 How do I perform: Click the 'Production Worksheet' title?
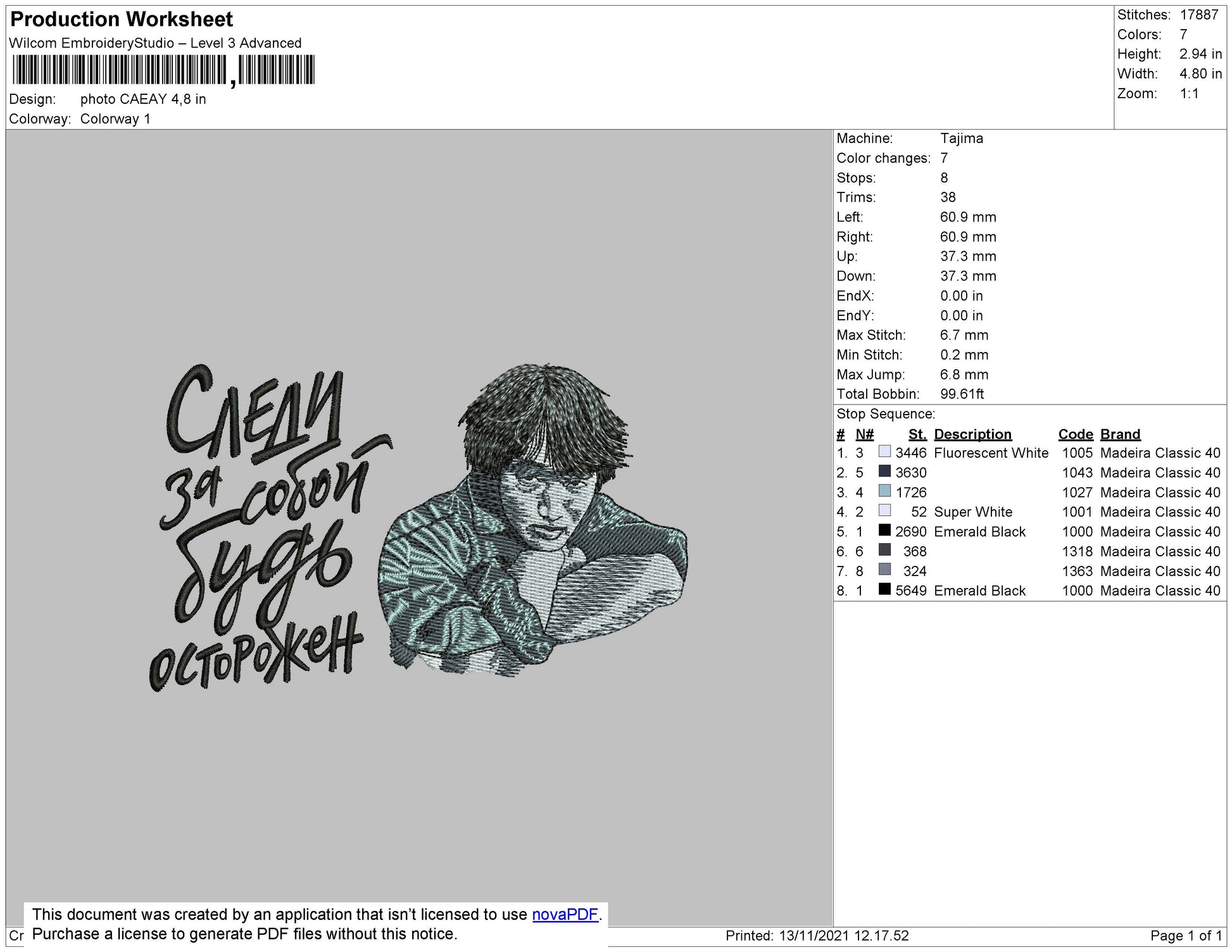tap(122, 20)
